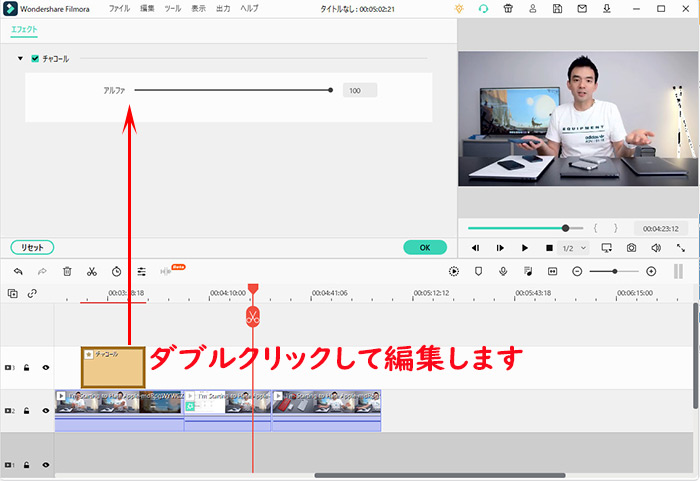Image resolution: width=700 pixels, height=481 pixels.
Task: Click the リセット button
Action: point(32,247)
